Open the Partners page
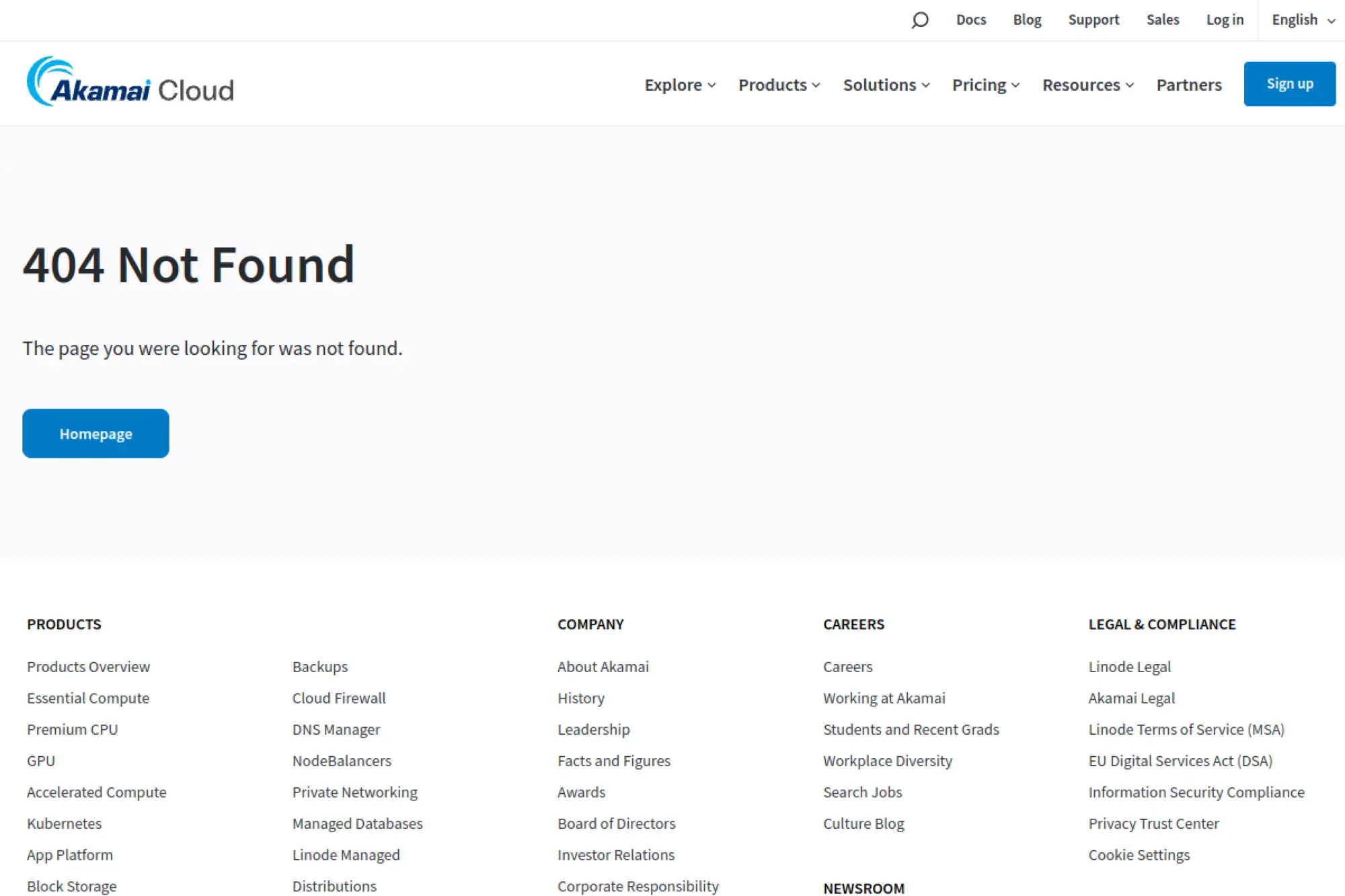Viewport: 1345px width, 896px height. [1188, 85]
